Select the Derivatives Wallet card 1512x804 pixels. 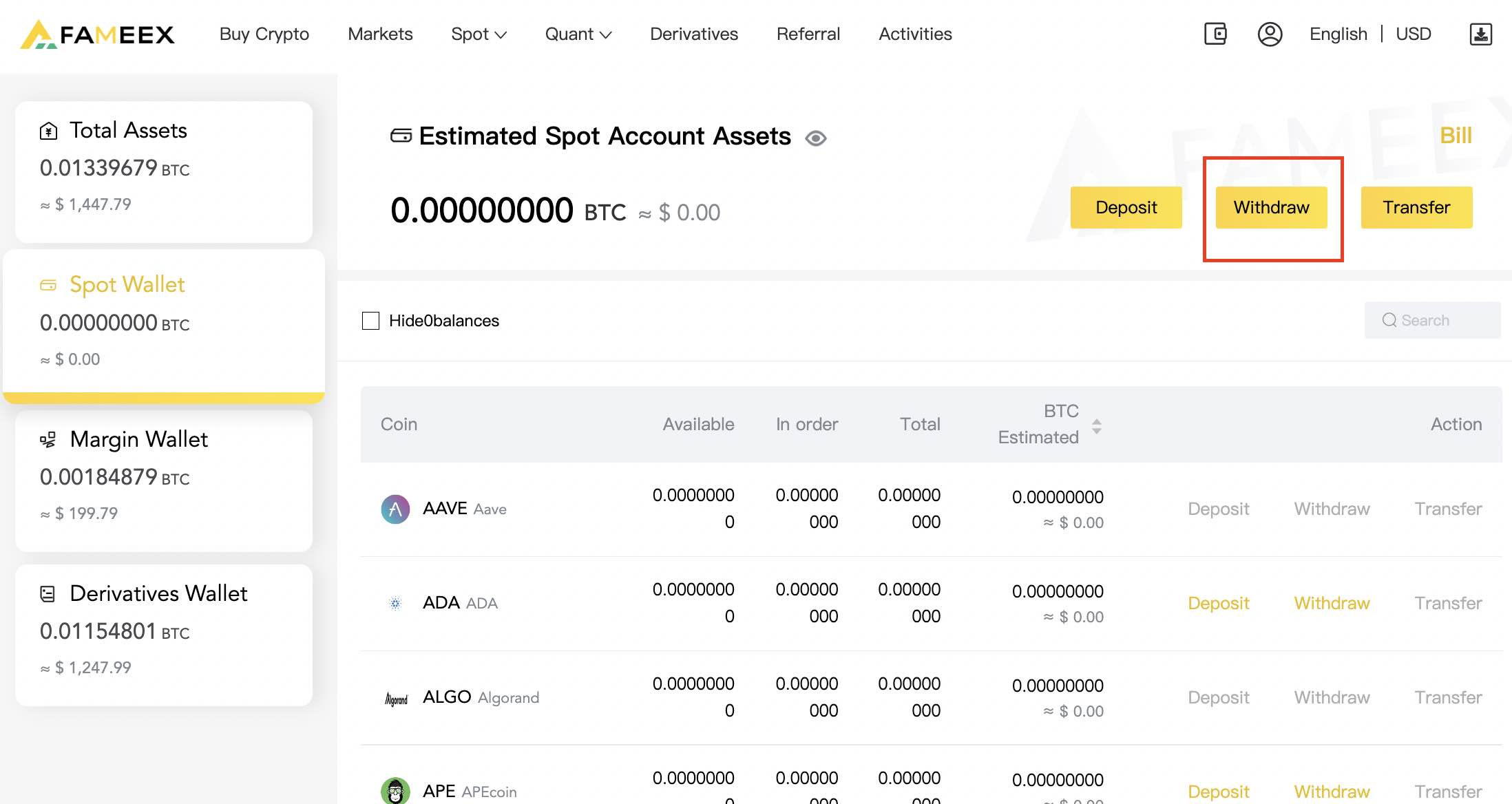pyautogui.click(x=164, y=635)
